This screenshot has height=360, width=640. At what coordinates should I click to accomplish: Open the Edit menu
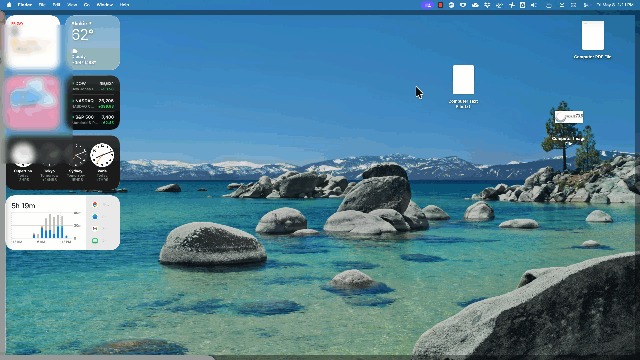tap(56, 5)
